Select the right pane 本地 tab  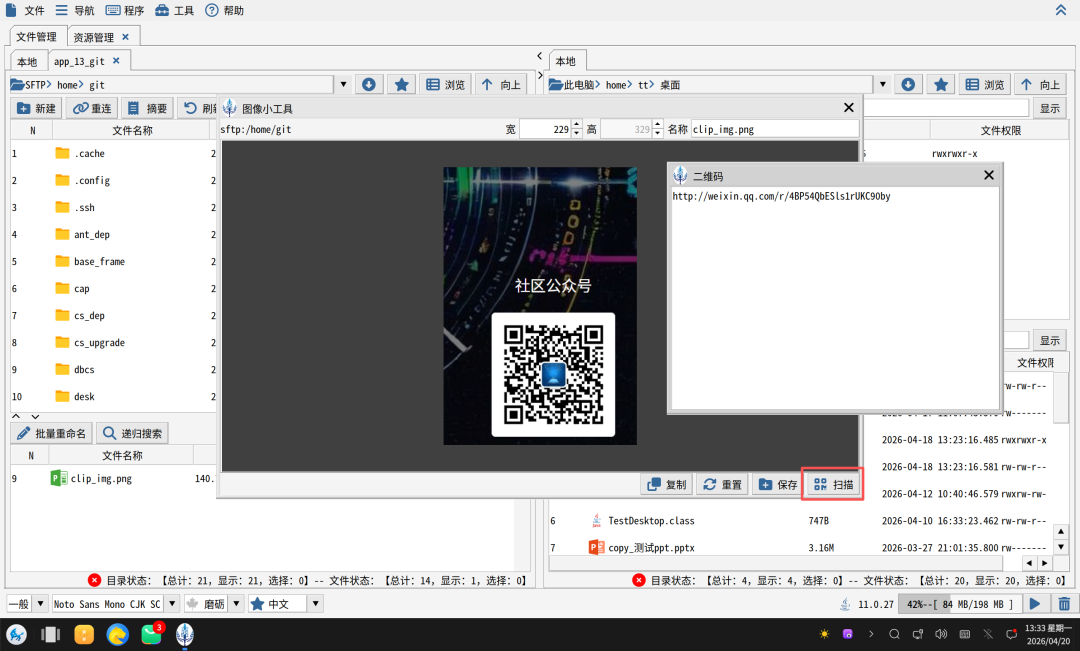click(565, 61)
